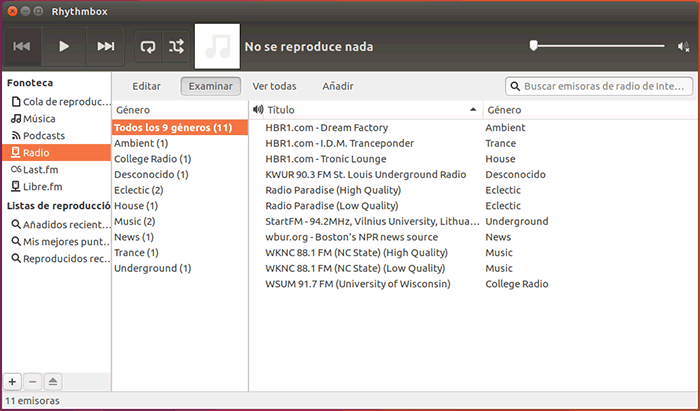
Task: Minimize the Rhythmbox window
Action: pos(25,11)
